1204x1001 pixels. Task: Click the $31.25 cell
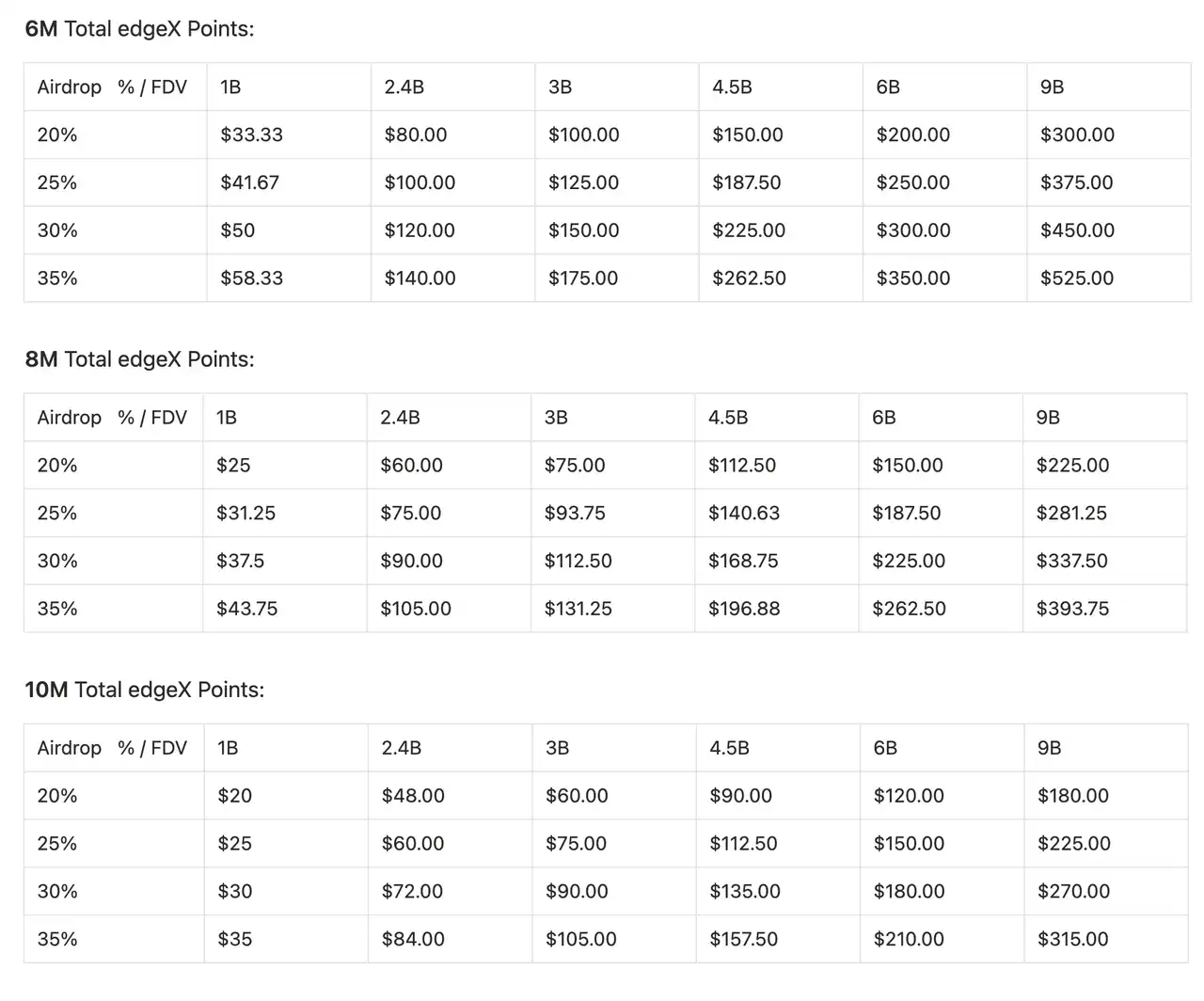246,513
